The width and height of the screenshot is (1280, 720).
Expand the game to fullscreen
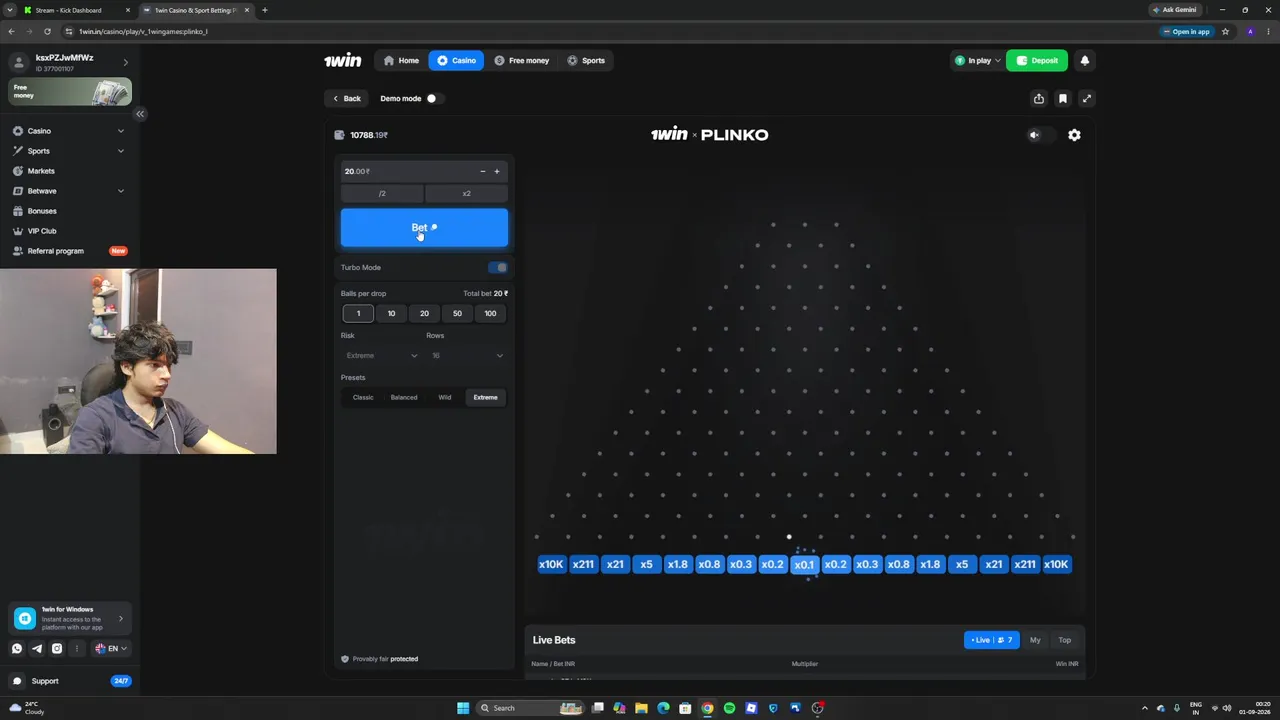(1087, 98)
